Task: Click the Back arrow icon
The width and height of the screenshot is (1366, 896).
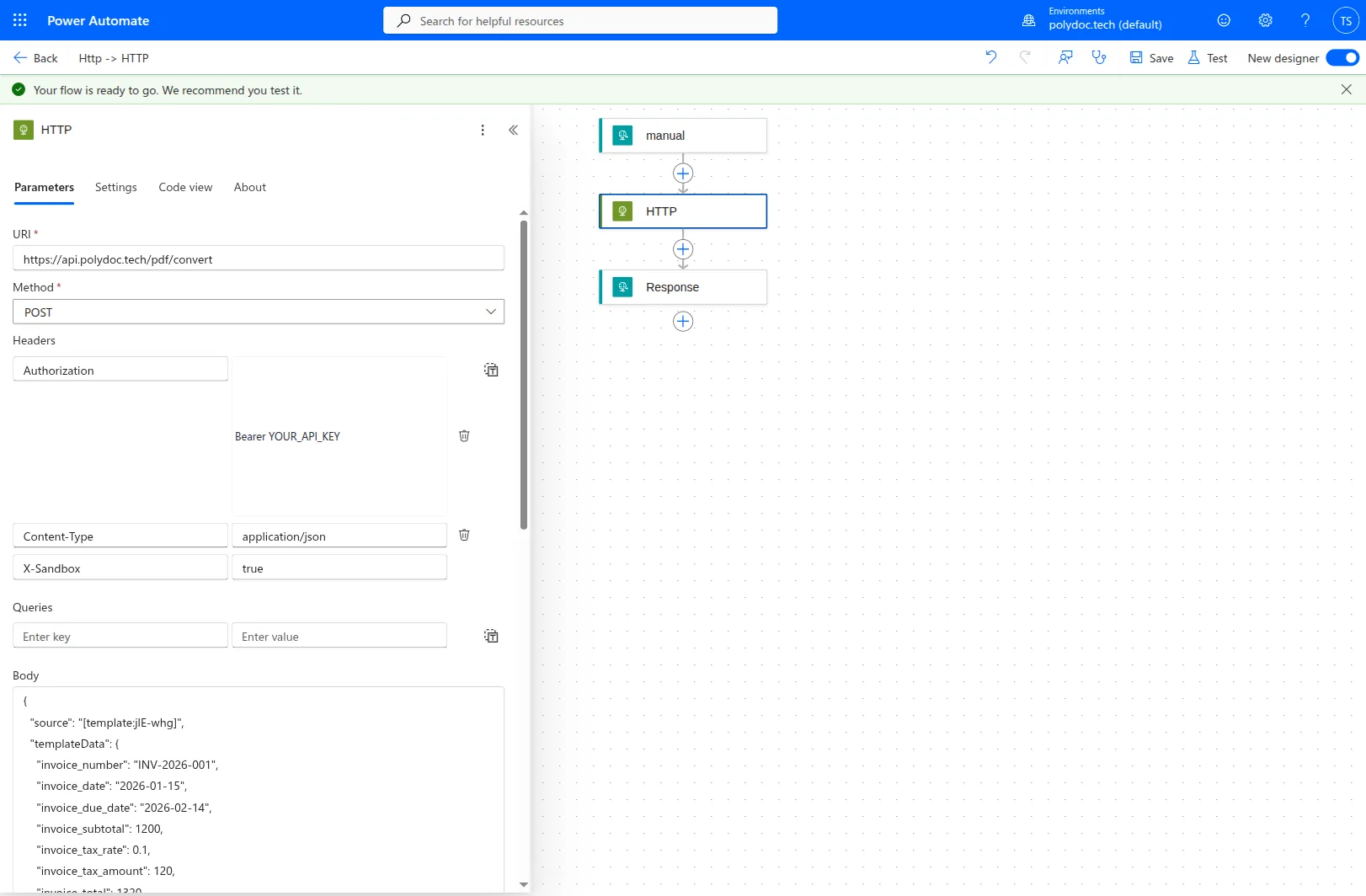Action: click(20, 57)
